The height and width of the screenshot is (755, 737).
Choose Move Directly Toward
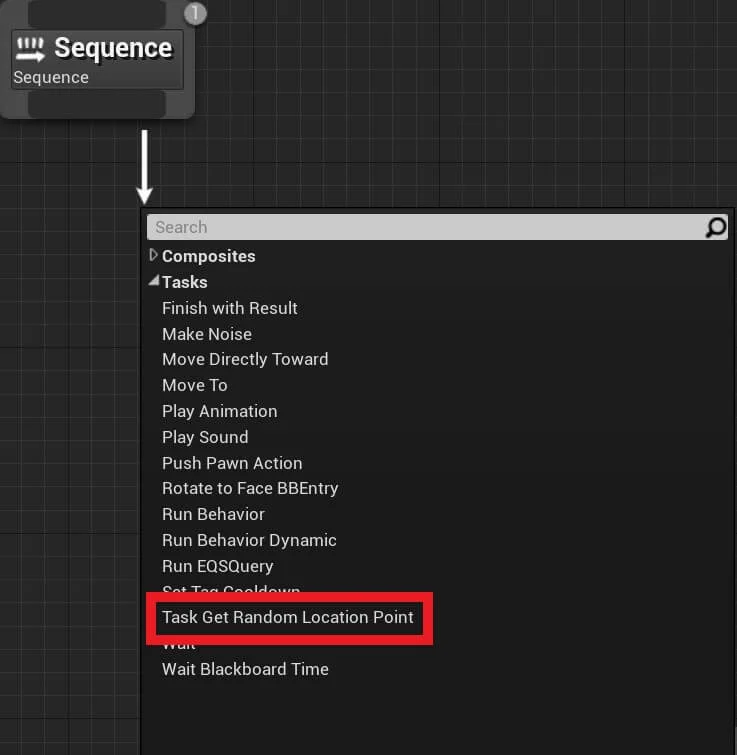pos(245,360)
